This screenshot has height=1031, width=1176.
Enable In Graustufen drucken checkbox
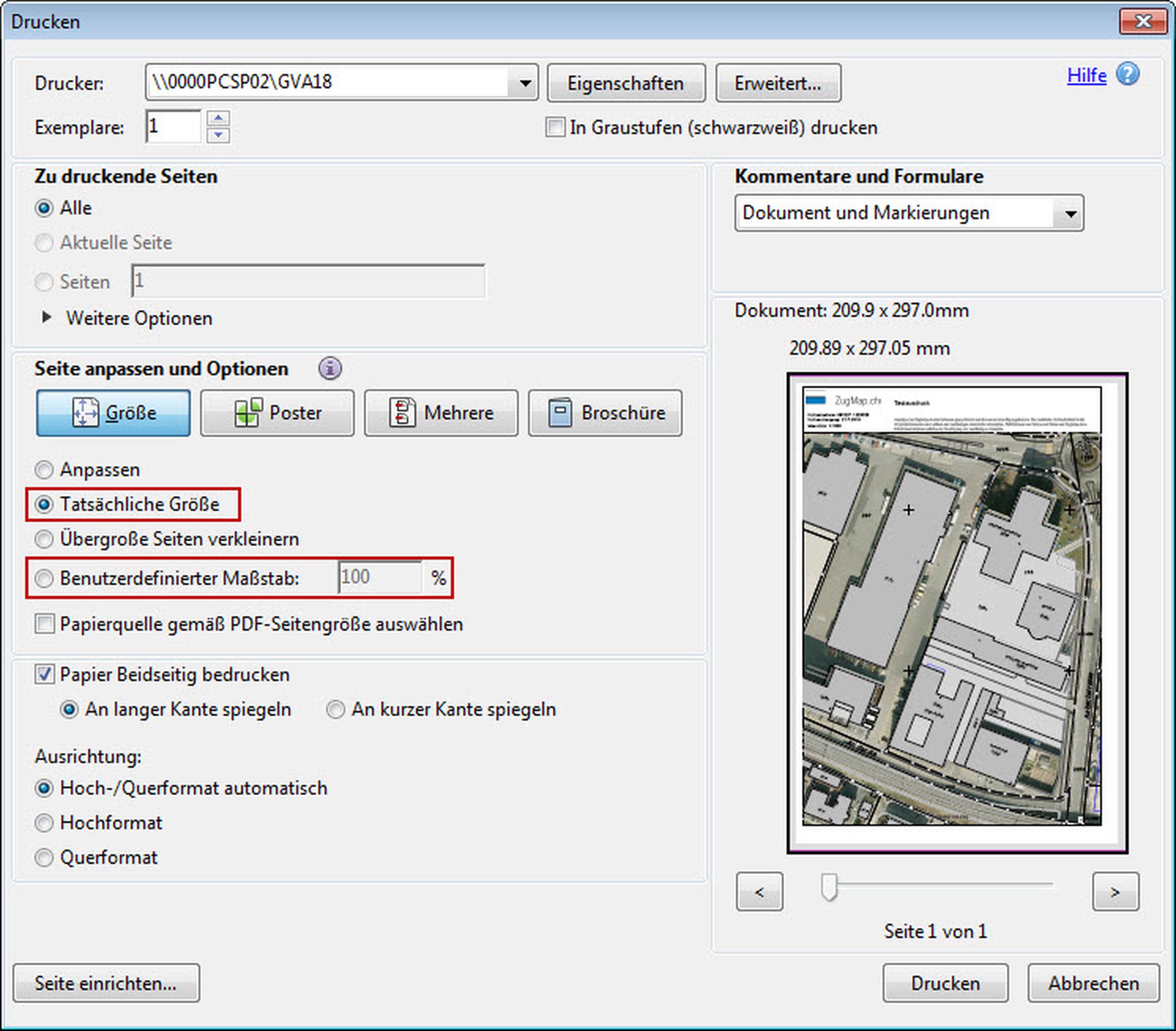click(x=555, y=127)
